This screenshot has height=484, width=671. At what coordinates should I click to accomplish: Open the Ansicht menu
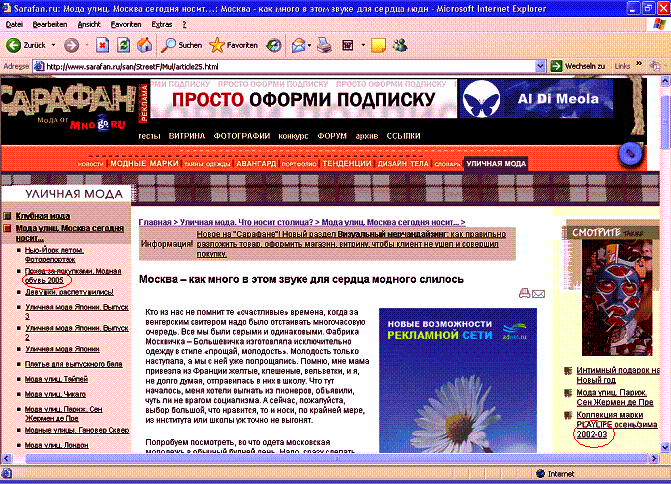(x=89, y=24)
